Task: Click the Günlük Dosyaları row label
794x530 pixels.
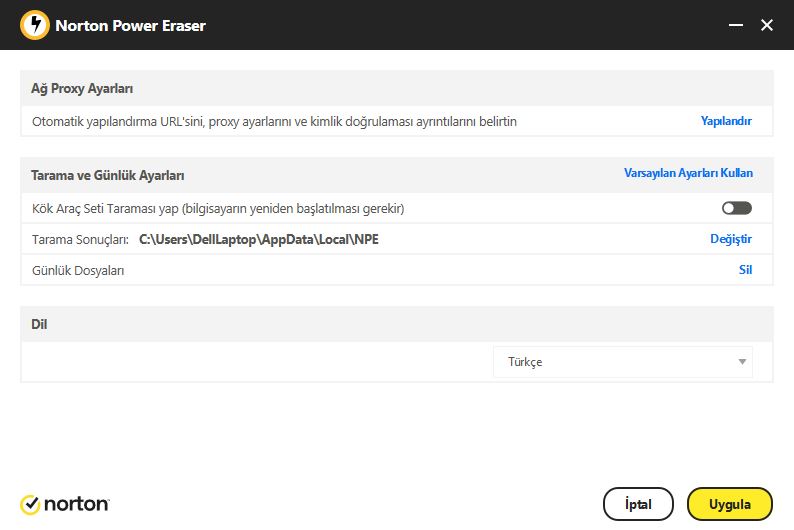Action: coord(78,271)
